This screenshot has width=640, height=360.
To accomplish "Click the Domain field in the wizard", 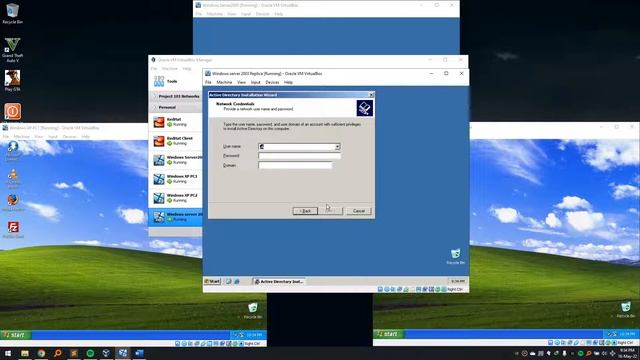I will (x=295, y=165).
